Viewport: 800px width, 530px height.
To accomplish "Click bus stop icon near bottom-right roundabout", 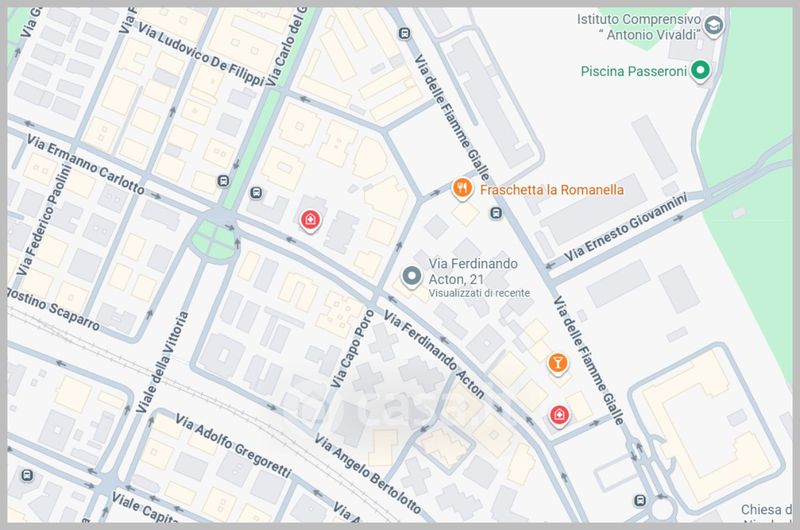I will (x=640, y=500).
